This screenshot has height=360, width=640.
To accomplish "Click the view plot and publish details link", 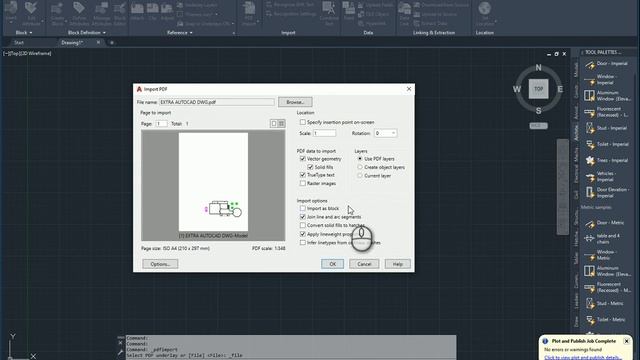I will [x=582, y=358].
